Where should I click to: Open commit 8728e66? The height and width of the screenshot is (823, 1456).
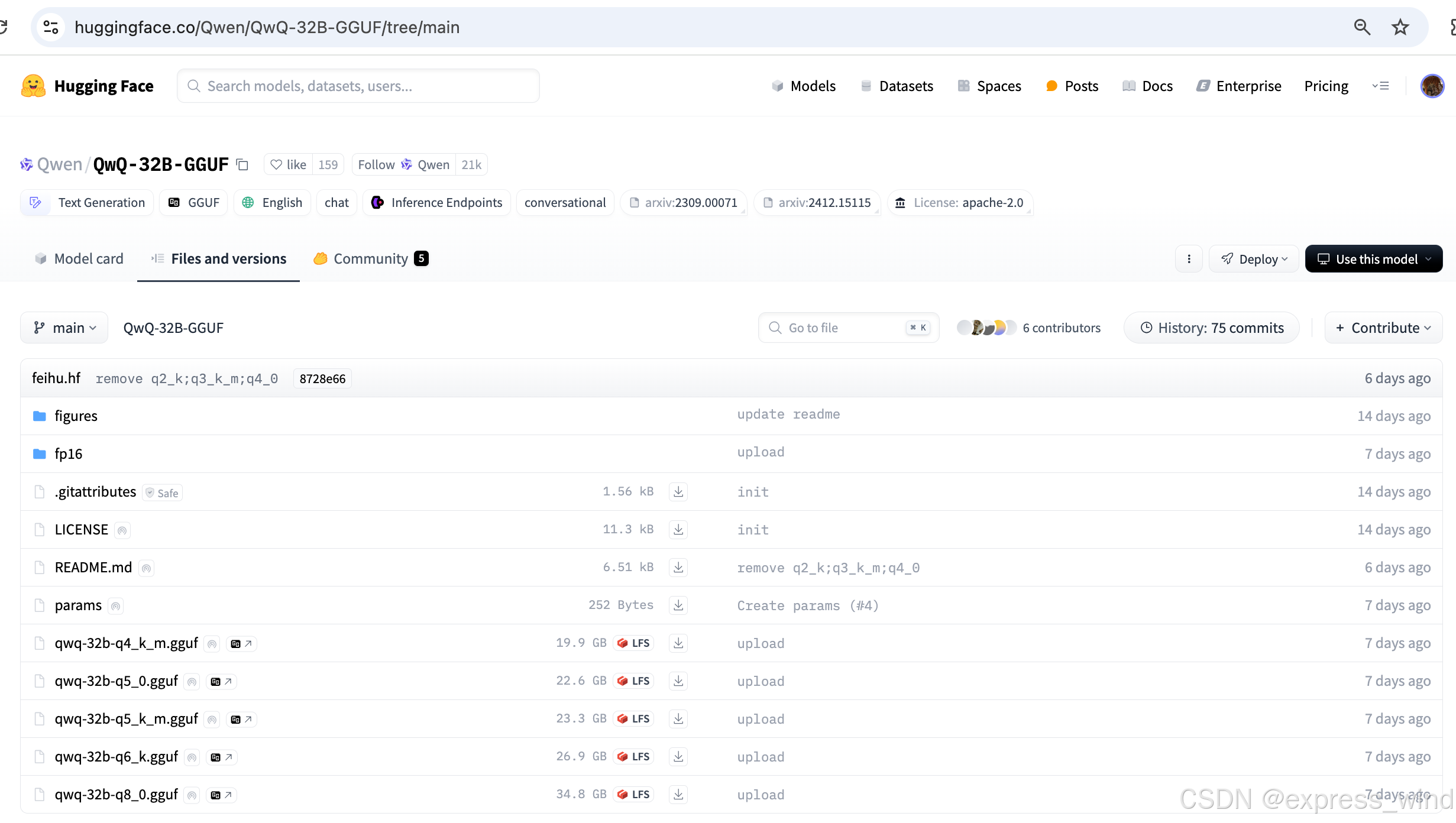pos(322,378)
